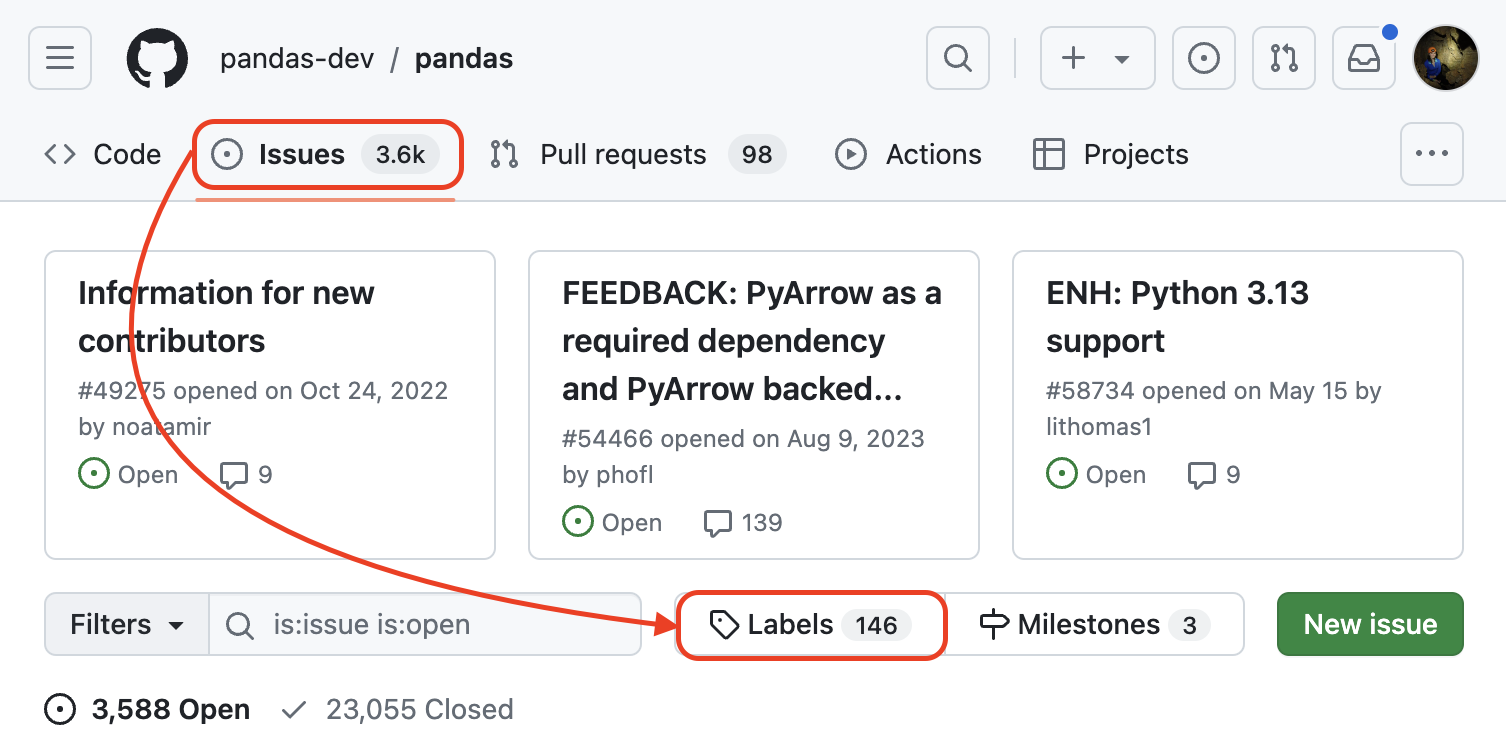Click the signpost icon beside Milestones
This screenshot has height=754, width=1506.
pos(994,625)
